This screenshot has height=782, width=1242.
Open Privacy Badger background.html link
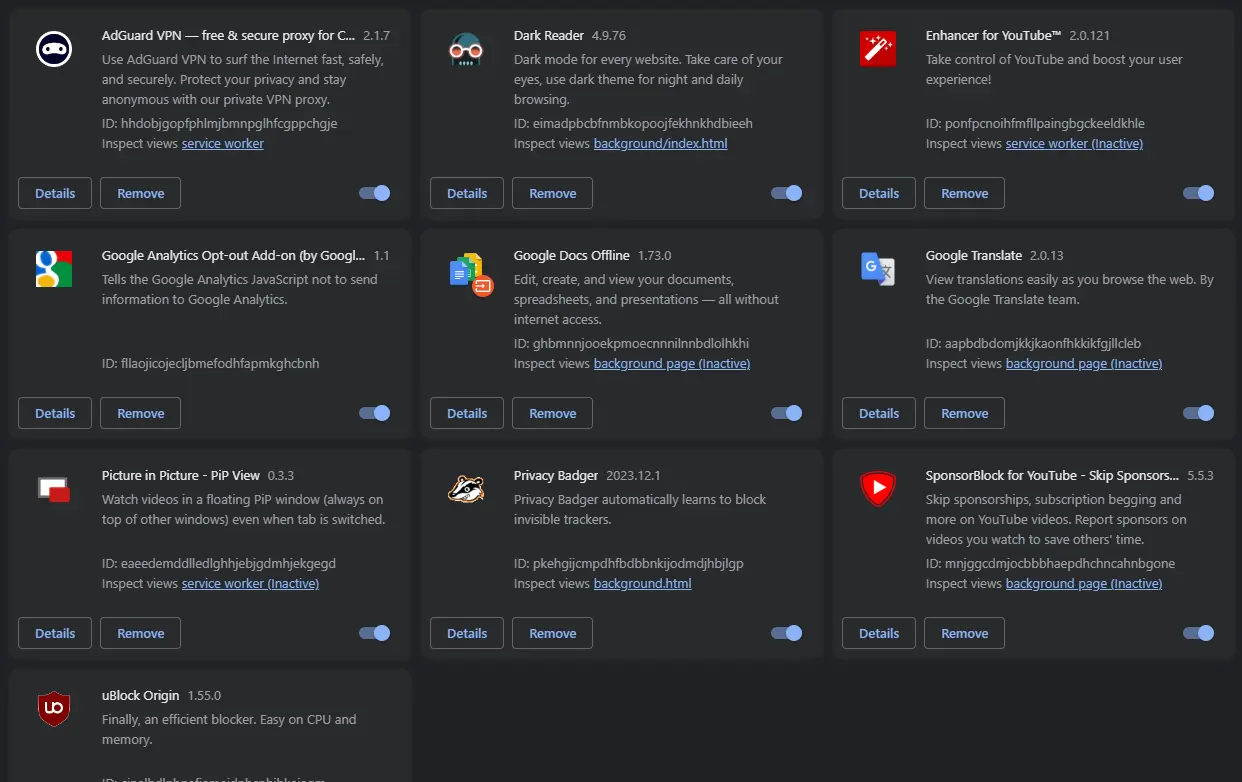[642, 584]
